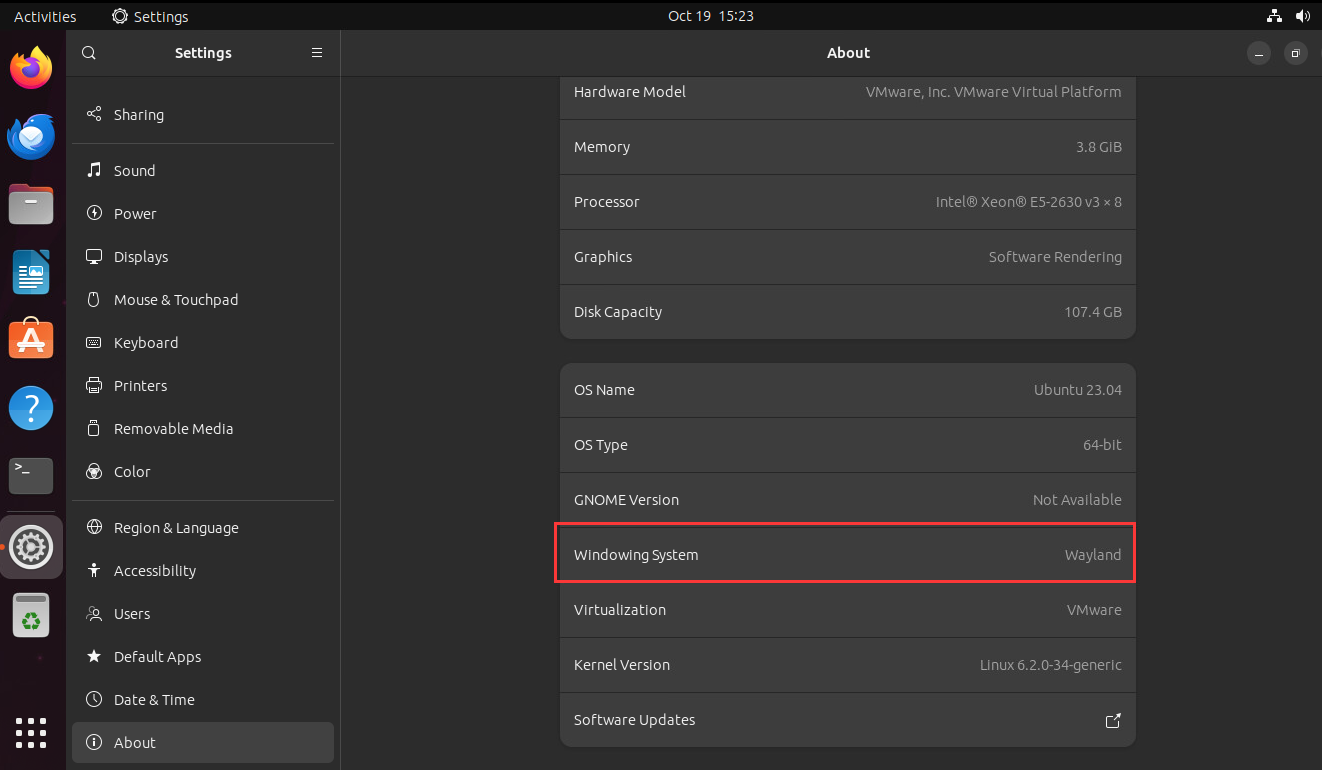Viewport: 1322px width, 770px height.
Task: Click the search icon in Settings header
Action: pyautogui.click(x=89, y=53)
